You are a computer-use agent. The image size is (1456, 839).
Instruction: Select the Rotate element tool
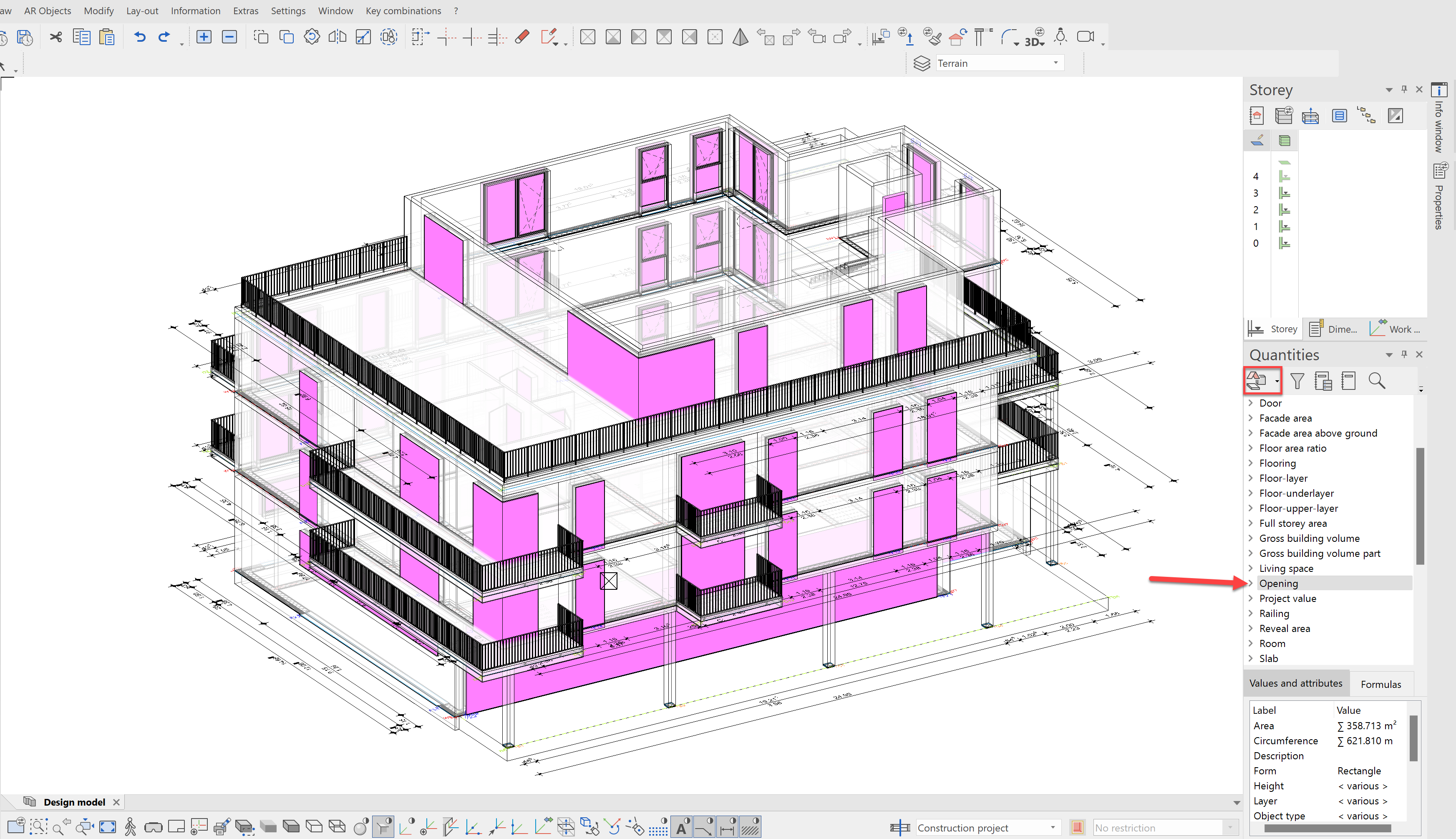(x=312, y=38)
